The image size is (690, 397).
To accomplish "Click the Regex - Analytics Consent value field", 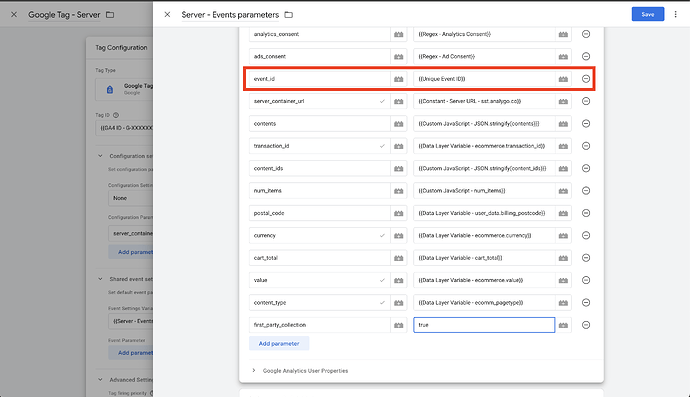I will 484,34.
